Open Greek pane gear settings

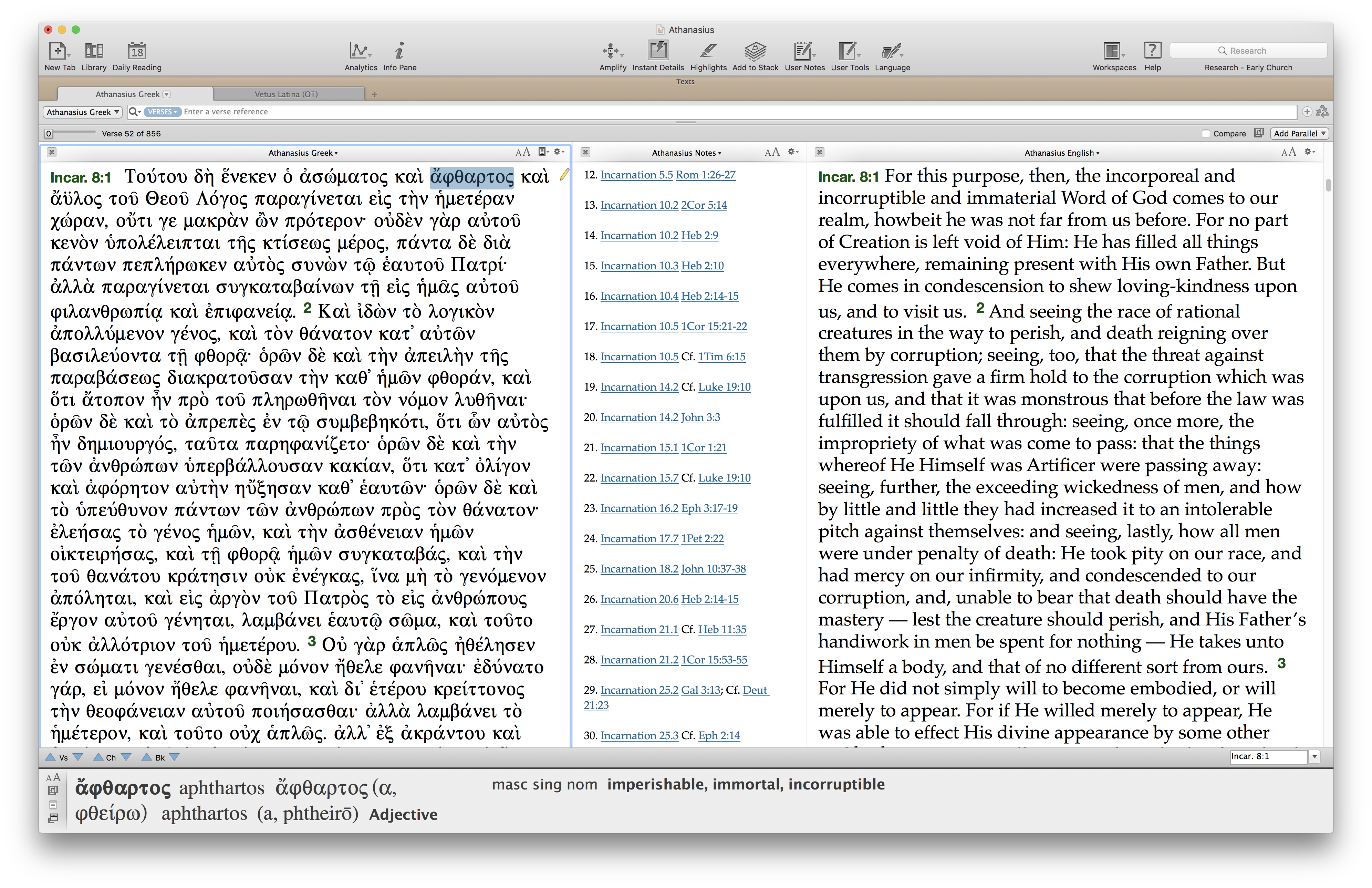tap(559, 152)
